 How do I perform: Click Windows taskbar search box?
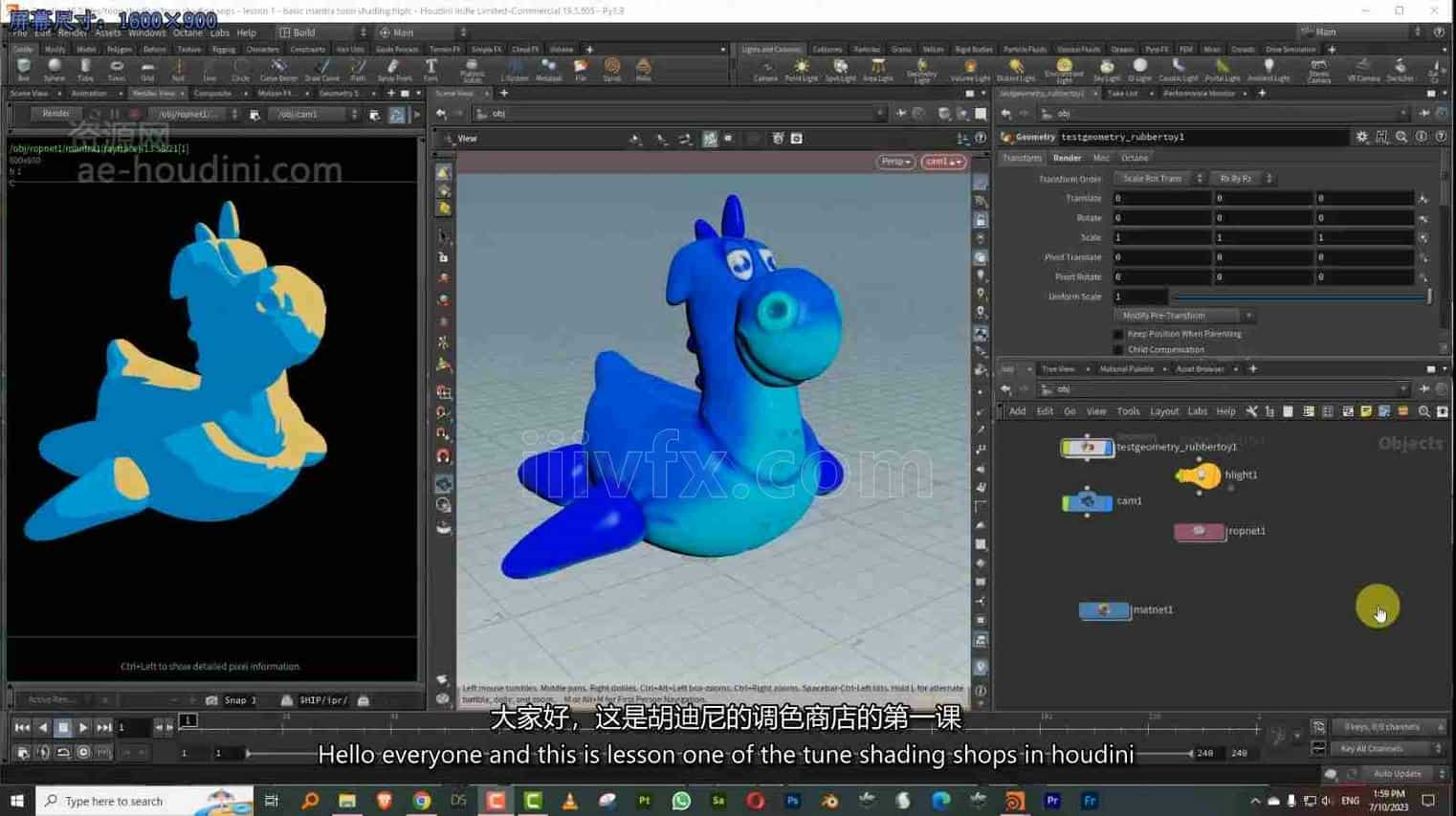(145, 801)
